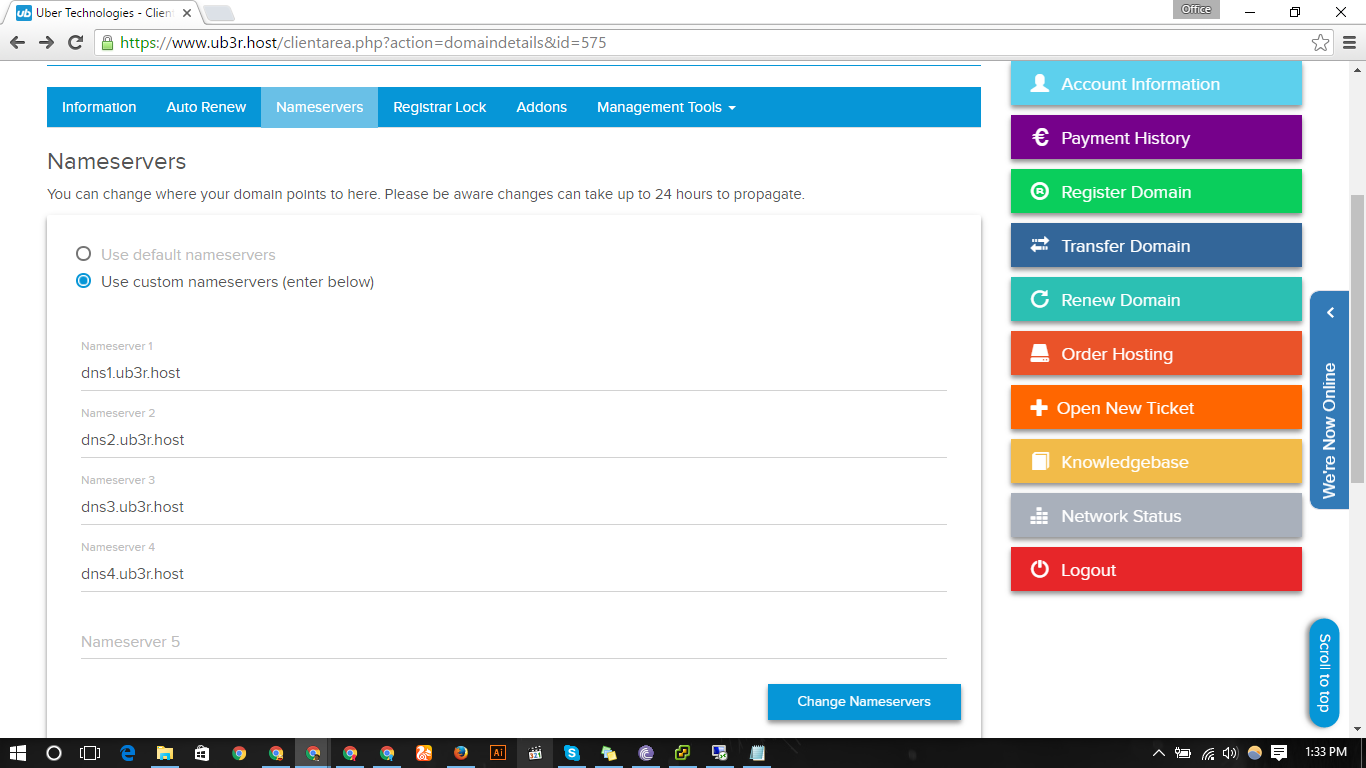Click the browser address bar URL
1366x768 pixels.
(x=363, y=43)
